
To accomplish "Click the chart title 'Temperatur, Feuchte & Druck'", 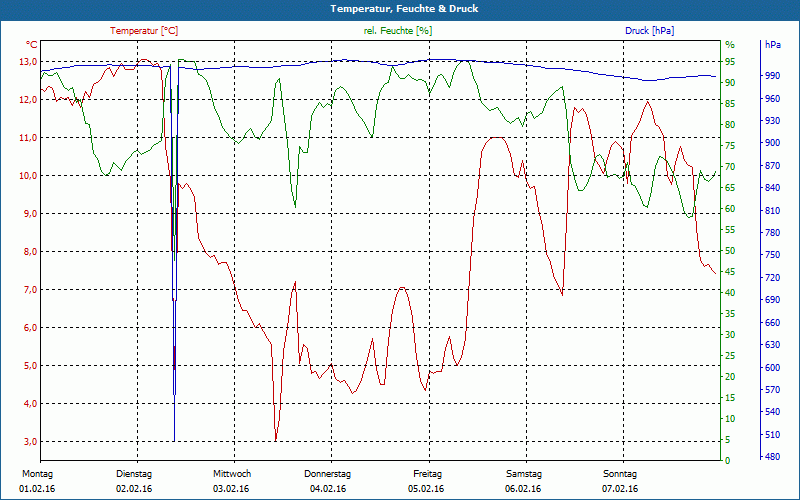I will click(404, 9).
